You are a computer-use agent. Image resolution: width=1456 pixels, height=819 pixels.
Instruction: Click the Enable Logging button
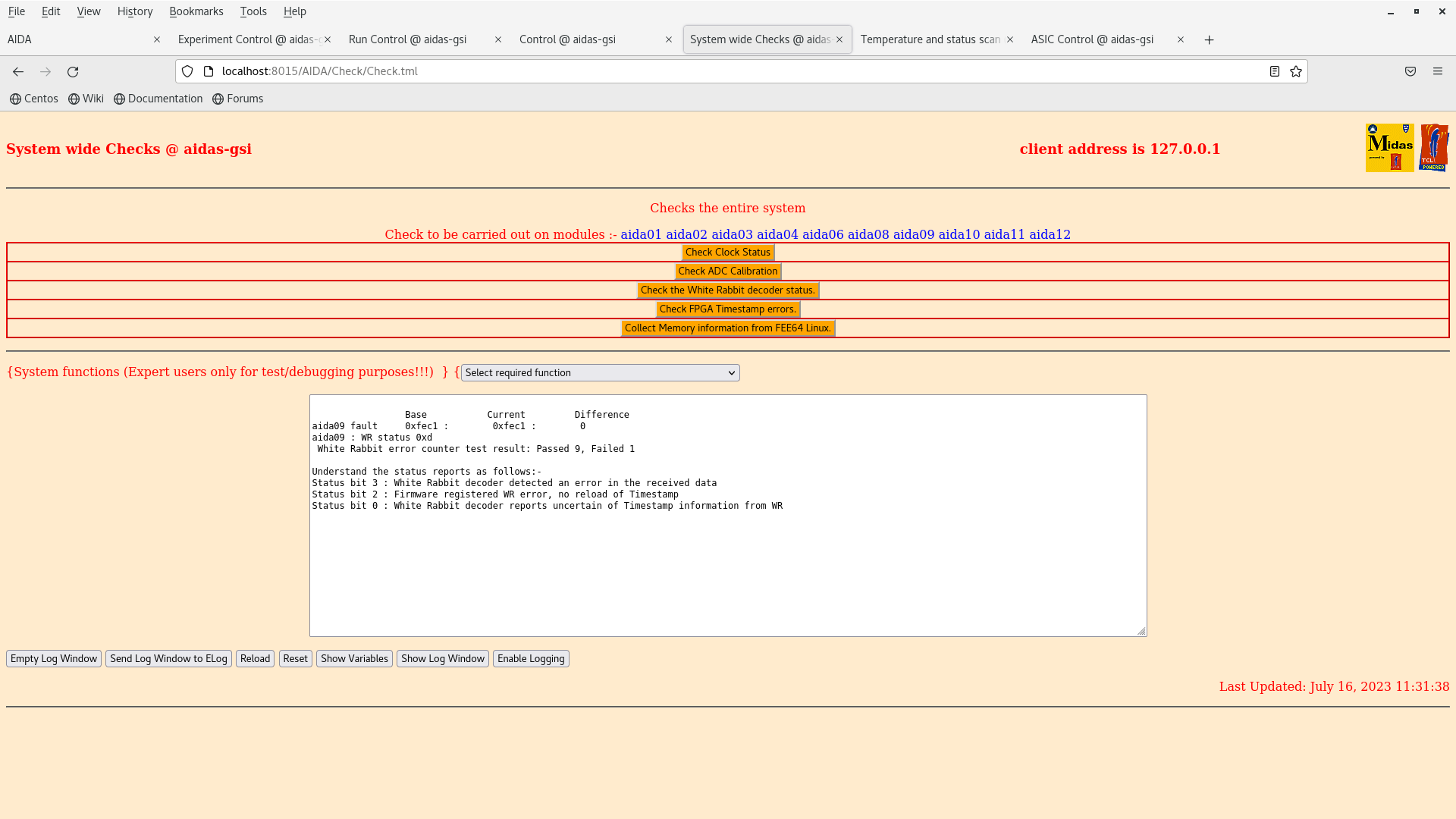(x=531, y=658)
